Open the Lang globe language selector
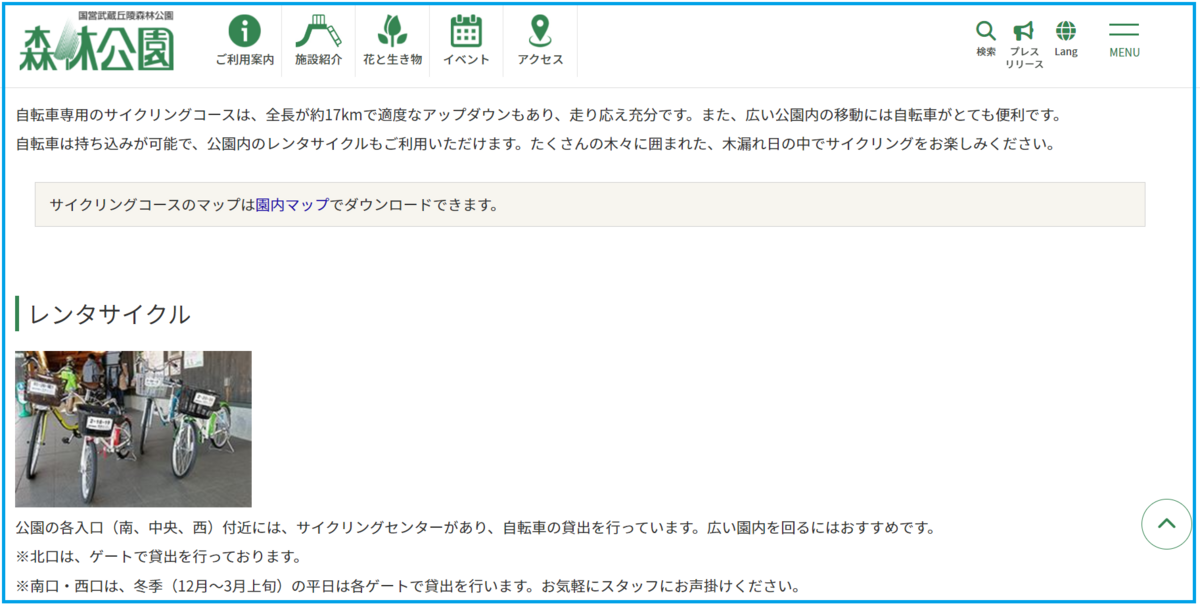 (x=1066, y=39)
